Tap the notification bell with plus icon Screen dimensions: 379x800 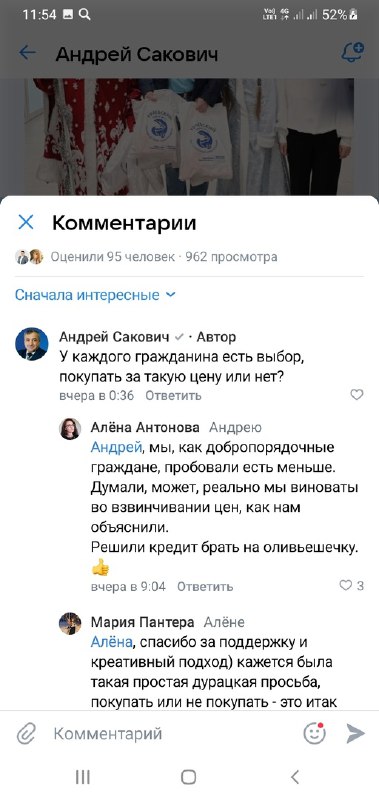click(352, 52)
